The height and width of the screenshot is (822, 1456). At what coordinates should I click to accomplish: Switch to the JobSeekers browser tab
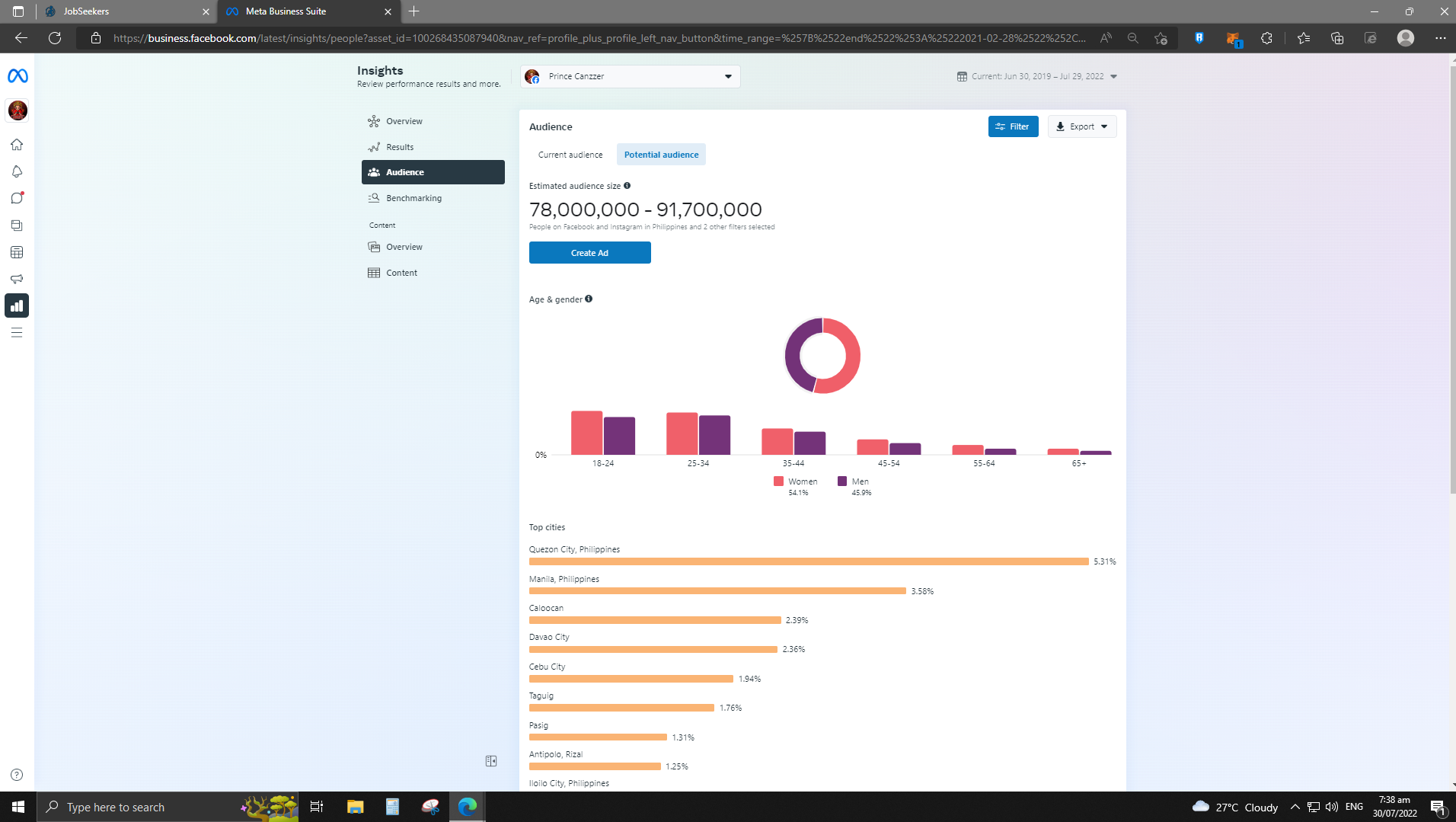click(x=127, y=11)
